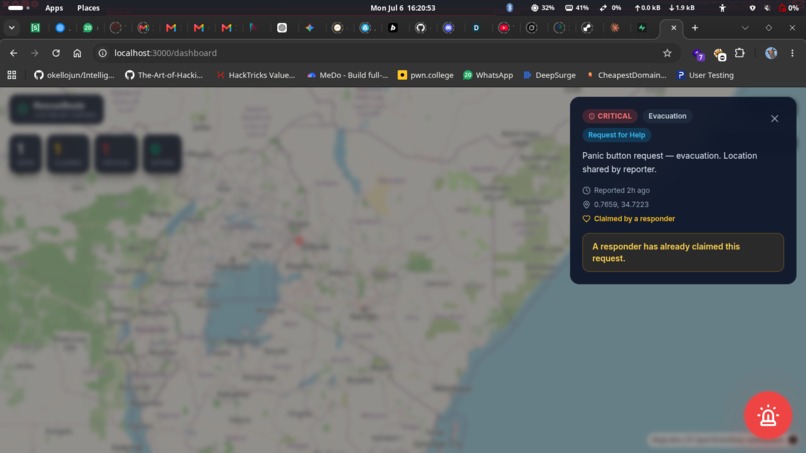806x453 pixels.
Task: Open the browser home page button
Action: pos(77,53)
